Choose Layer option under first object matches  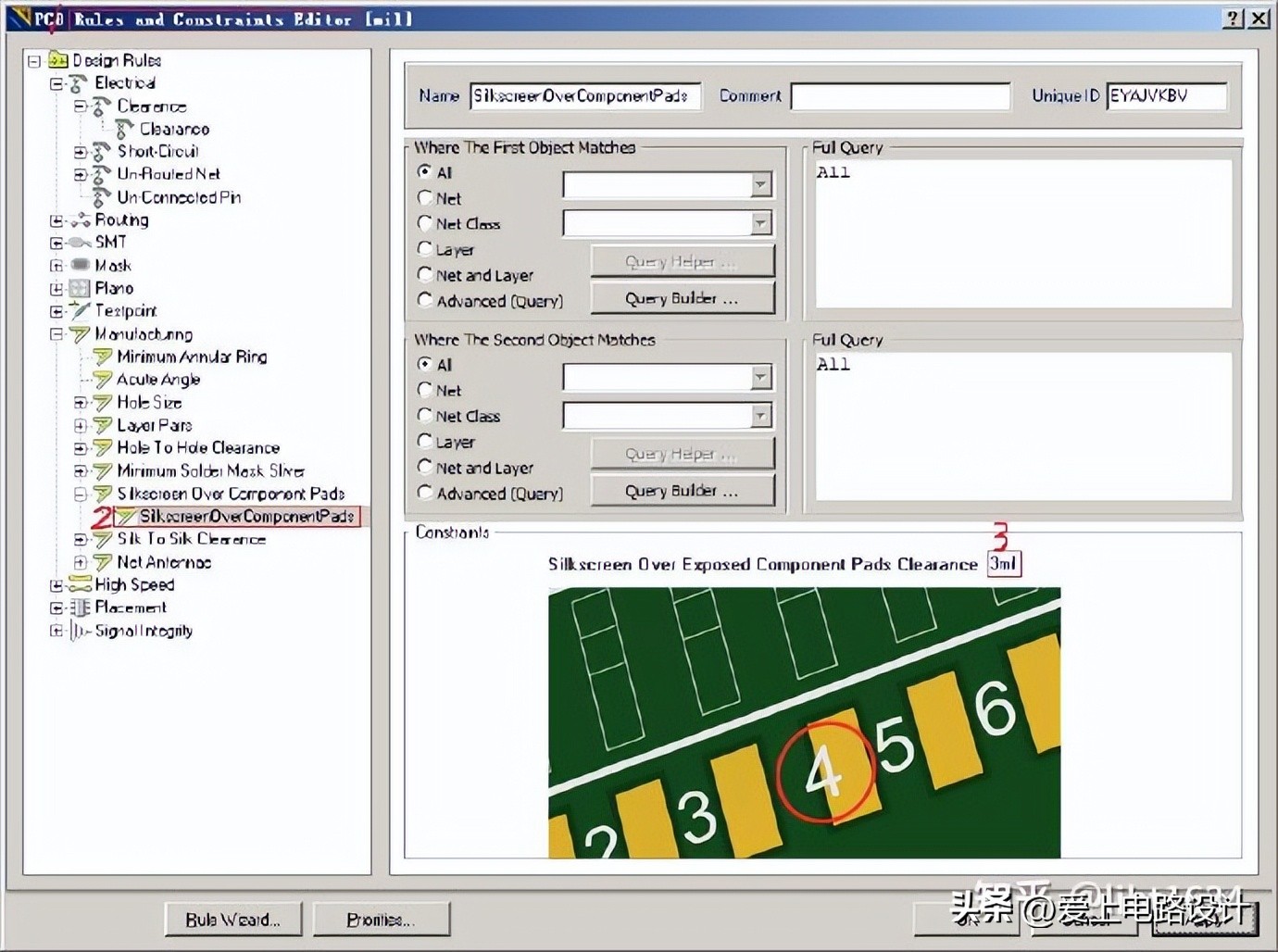425,249
